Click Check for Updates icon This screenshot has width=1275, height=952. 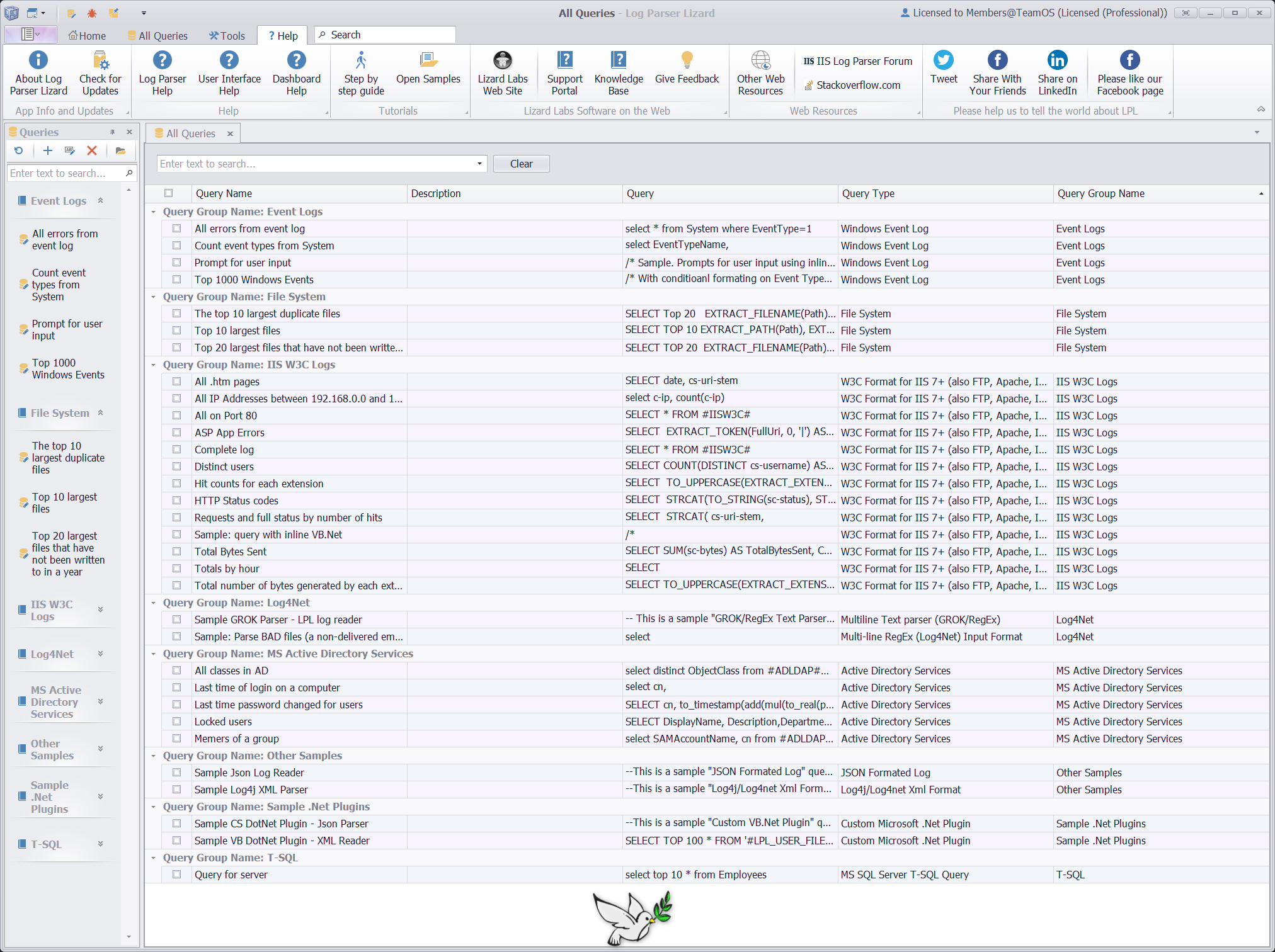click(x=100, y=60)
